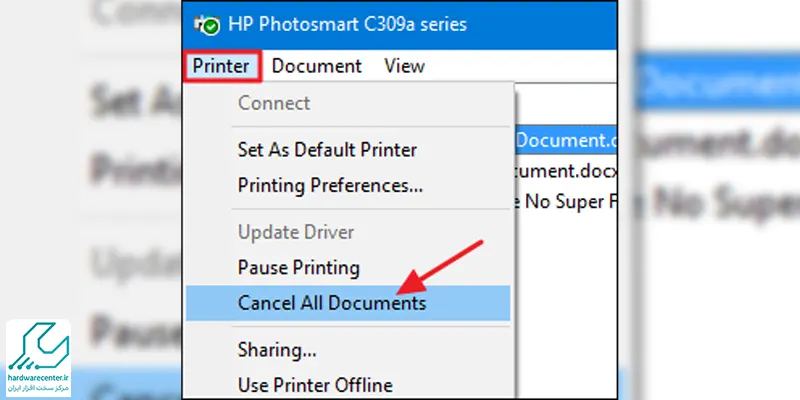This screenshot has width=800, height=400.
Task: Open the Document menu
Action: 316,66
